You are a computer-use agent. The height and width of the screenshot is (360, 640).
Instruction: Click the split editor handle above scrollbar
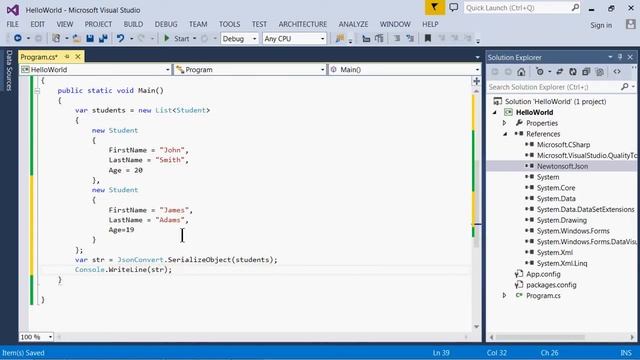point(476,81)
